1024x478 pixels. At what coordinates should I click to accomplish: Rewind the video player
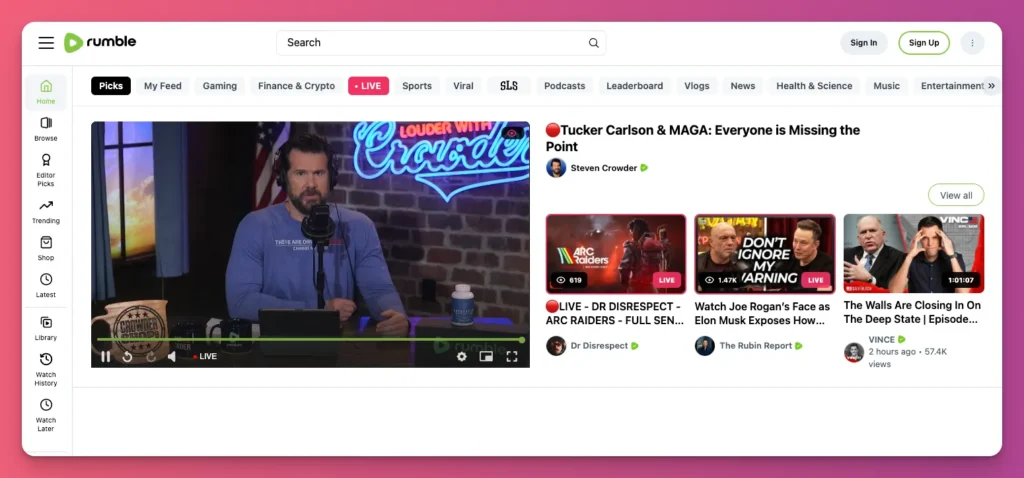point(127,357)
